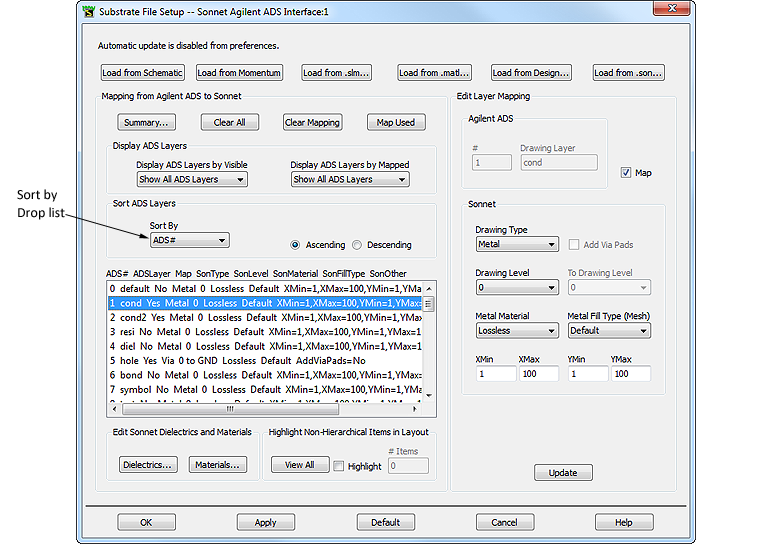Viewport: 778px width, 544px height.
Task: Open the Dielectrics... editor
Action: (148, 465)
